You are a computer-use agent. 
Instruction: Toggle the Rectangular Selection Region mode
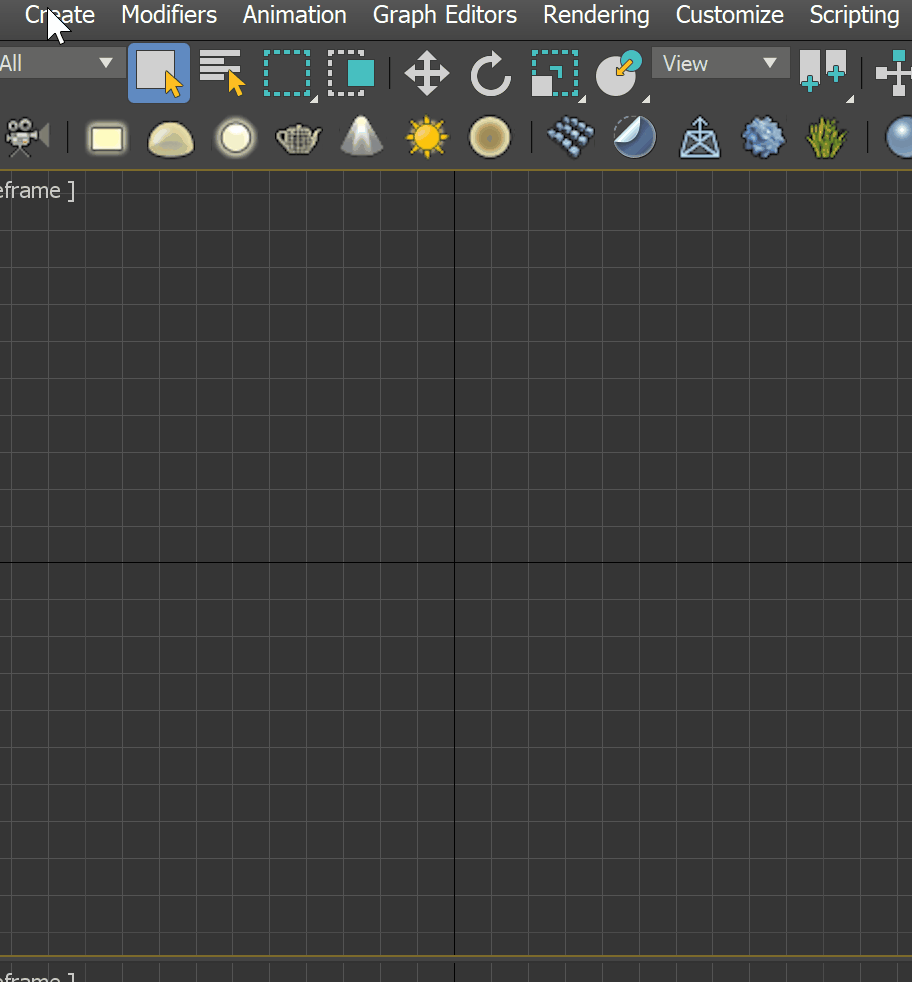pyautogui.click(x=287, y=72)
